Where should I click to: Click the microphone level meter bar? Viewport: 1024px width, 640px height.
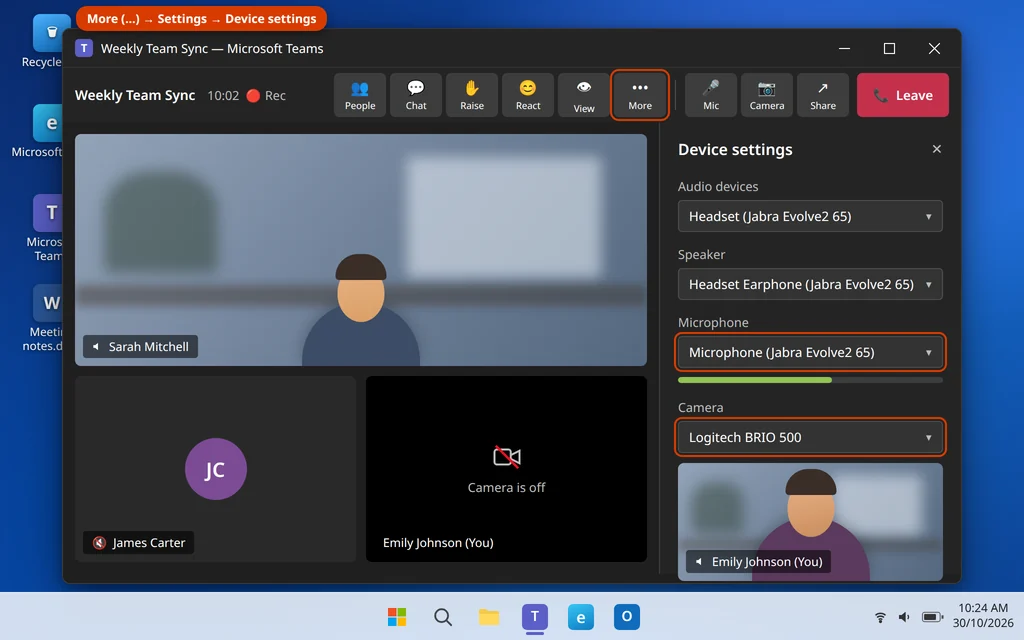tap(810, 380)
